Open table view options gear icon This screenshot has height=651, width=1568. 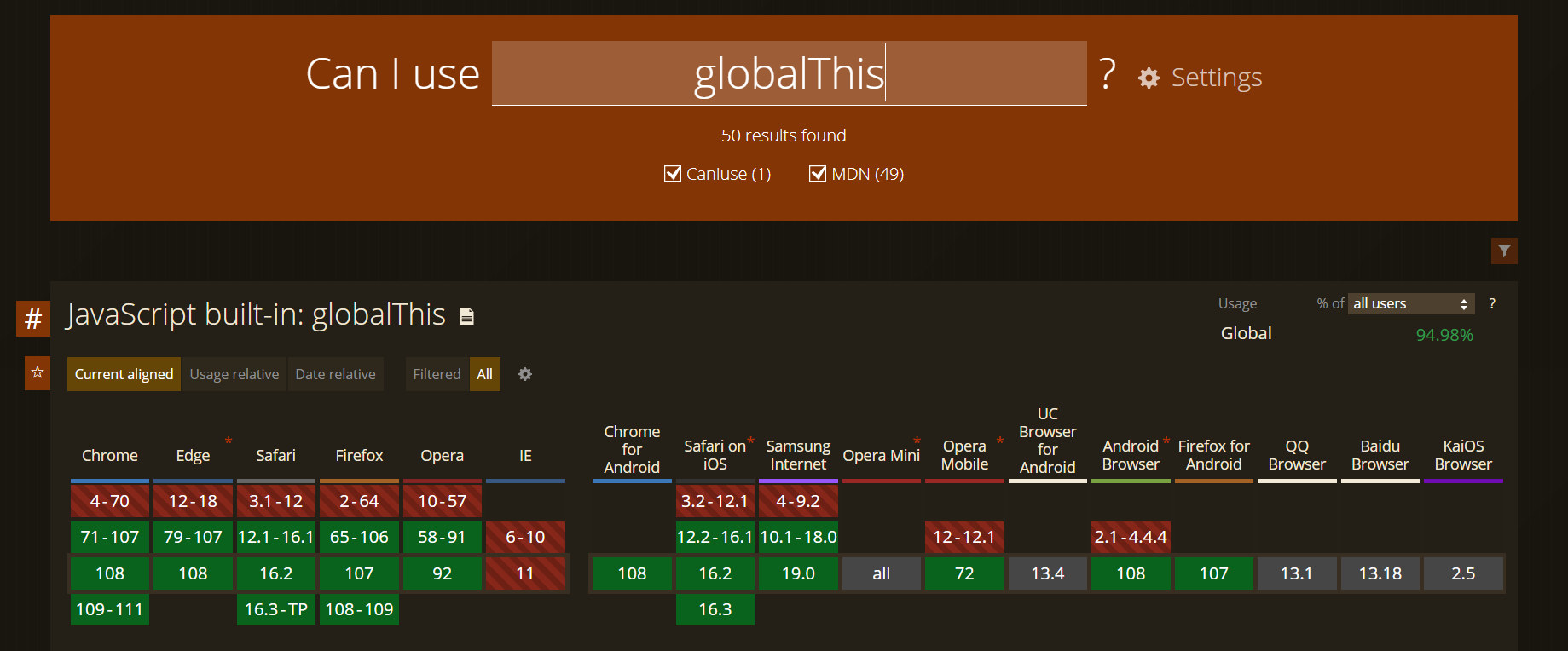(x=525, y=374)
